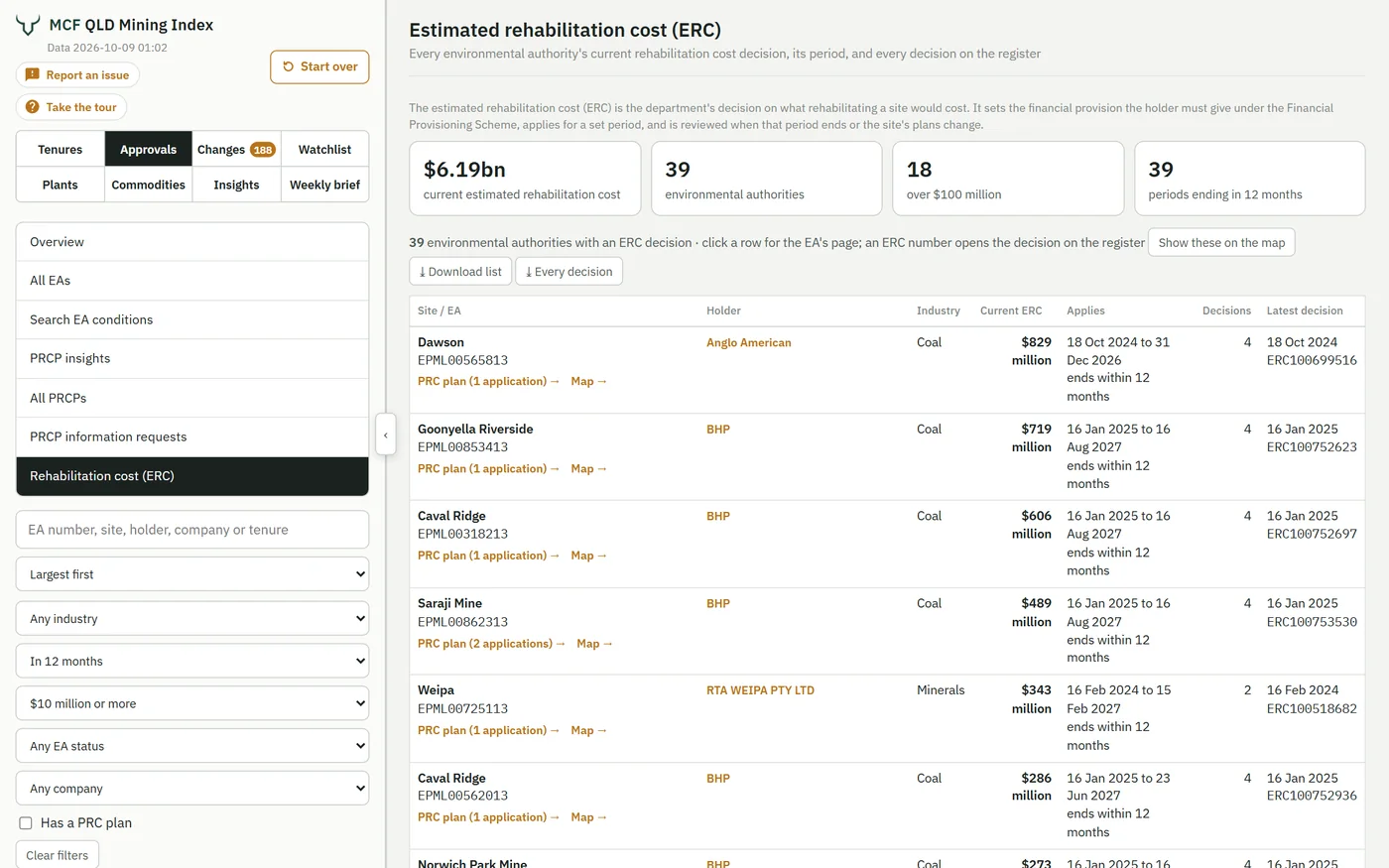Open the In 12 months period dropdown
Viewport: 1389px width, 868px height.
point(192,662)
